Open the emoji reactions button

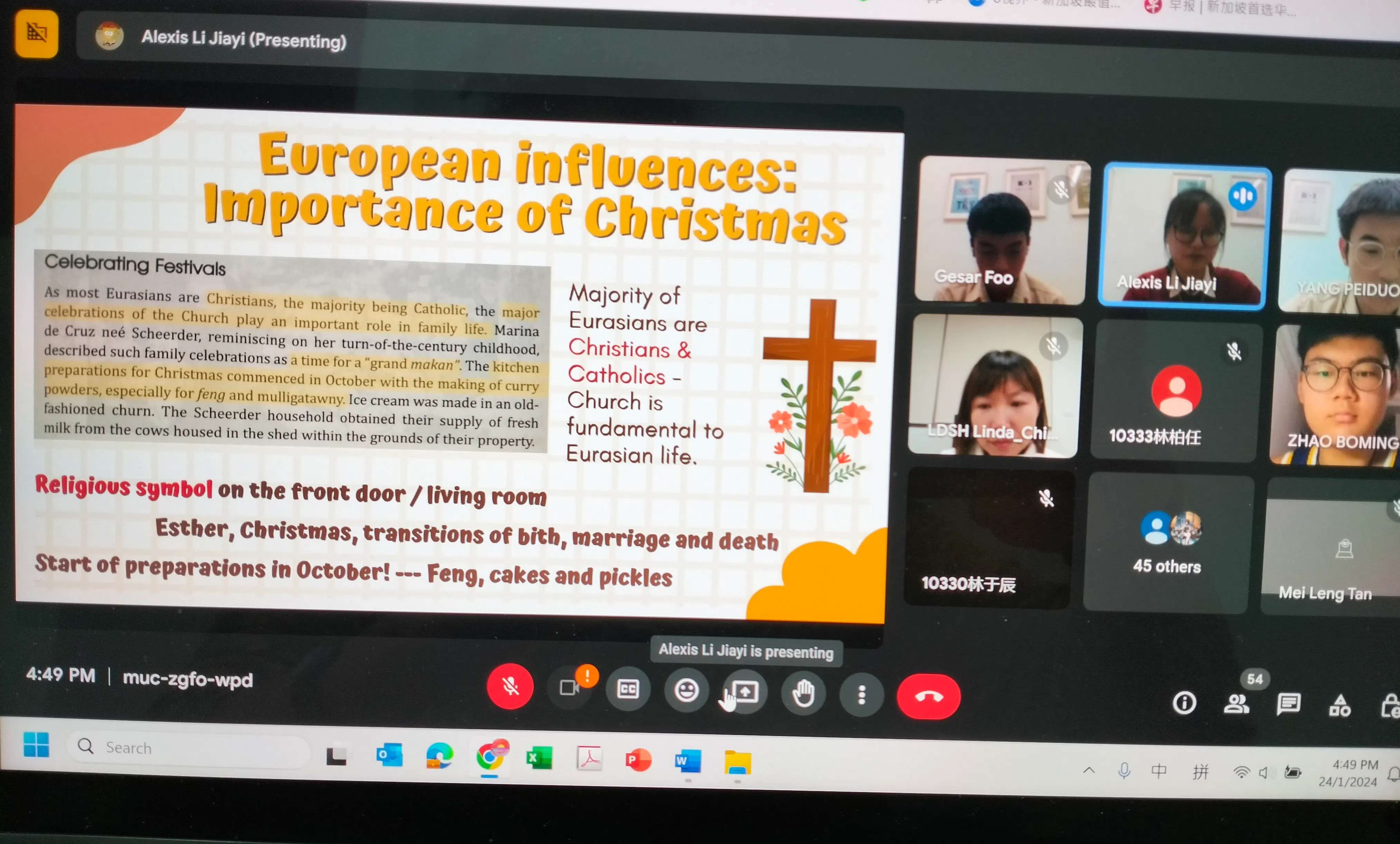tap(687, 691)
